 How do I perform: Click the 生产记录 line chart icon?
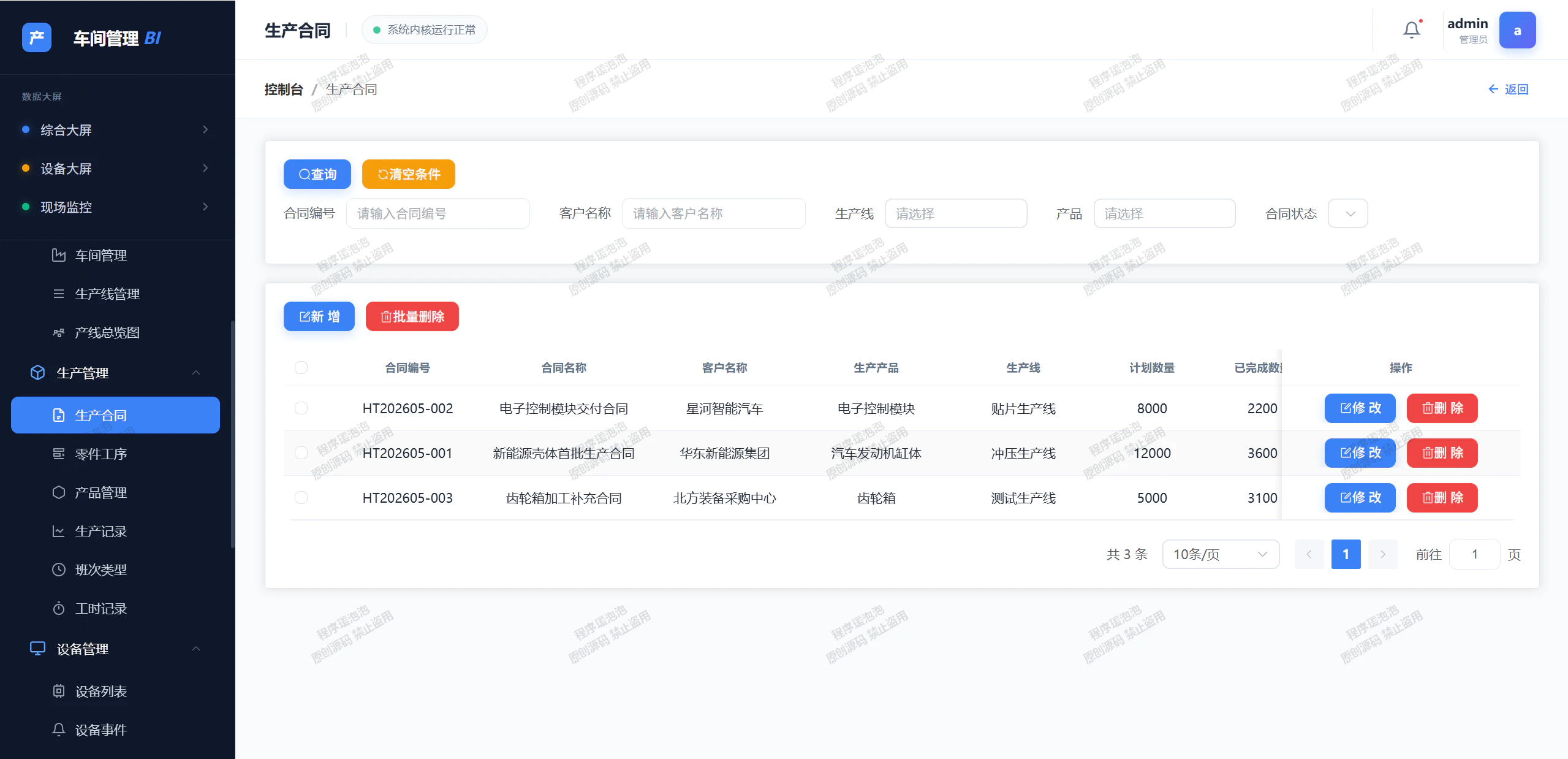59,531
